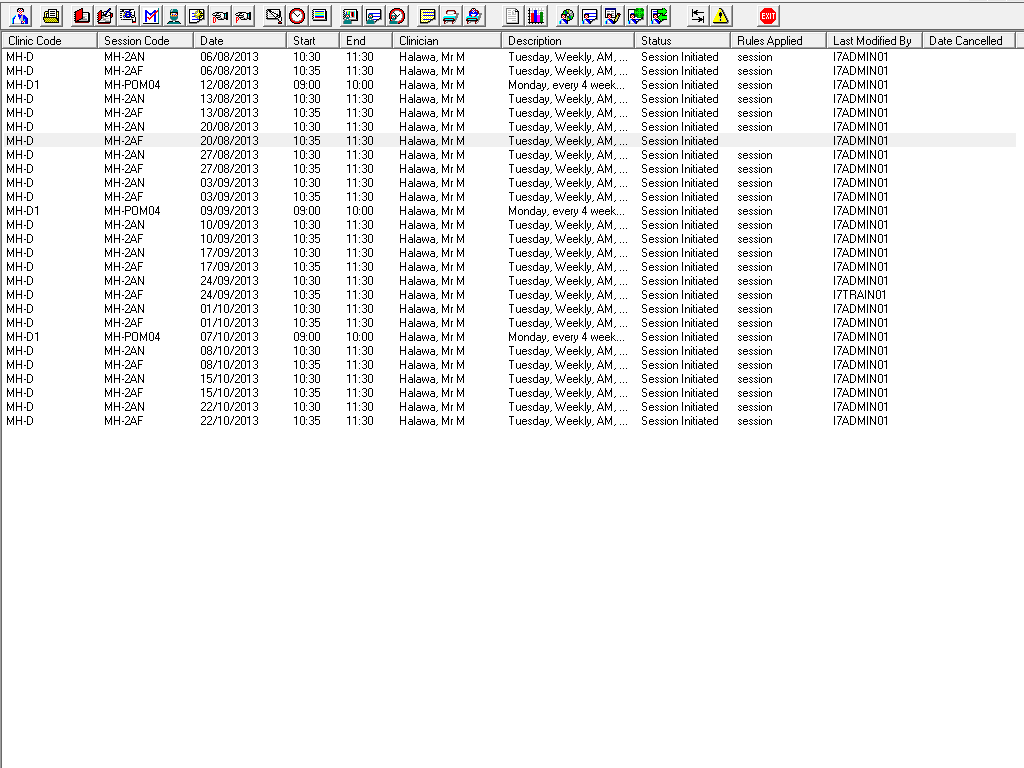Image resolution: width=1024 pixels, height=768 pixels.
Task: Click the screen with coloured lines icon
Action: pos(320,16)
